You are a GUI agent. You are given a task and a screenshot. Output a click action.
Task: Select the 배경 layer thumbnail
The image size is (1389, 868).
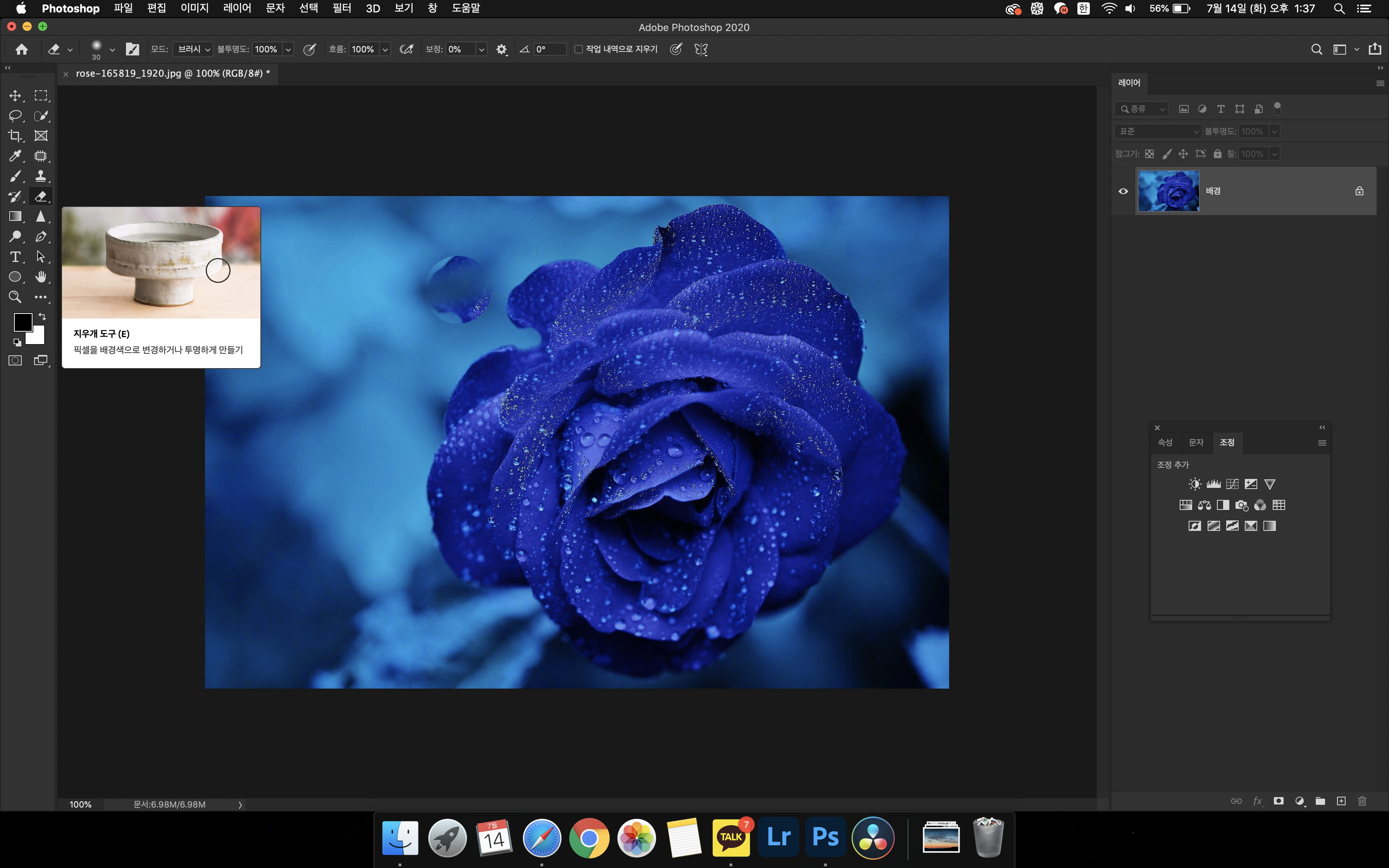tap(1168, 191)
